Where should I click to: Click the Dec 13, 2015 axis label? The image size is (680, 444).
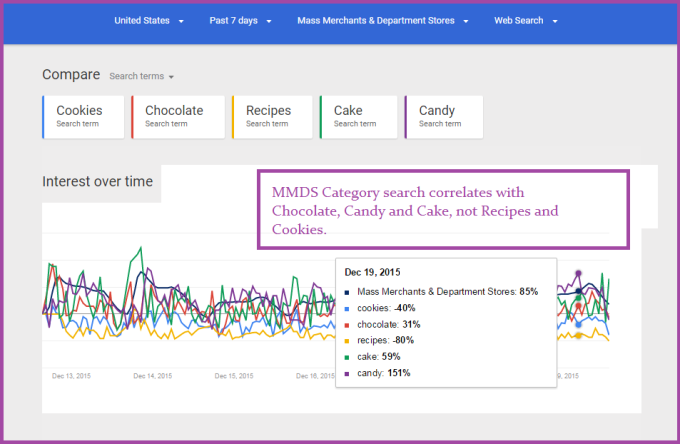70,376
